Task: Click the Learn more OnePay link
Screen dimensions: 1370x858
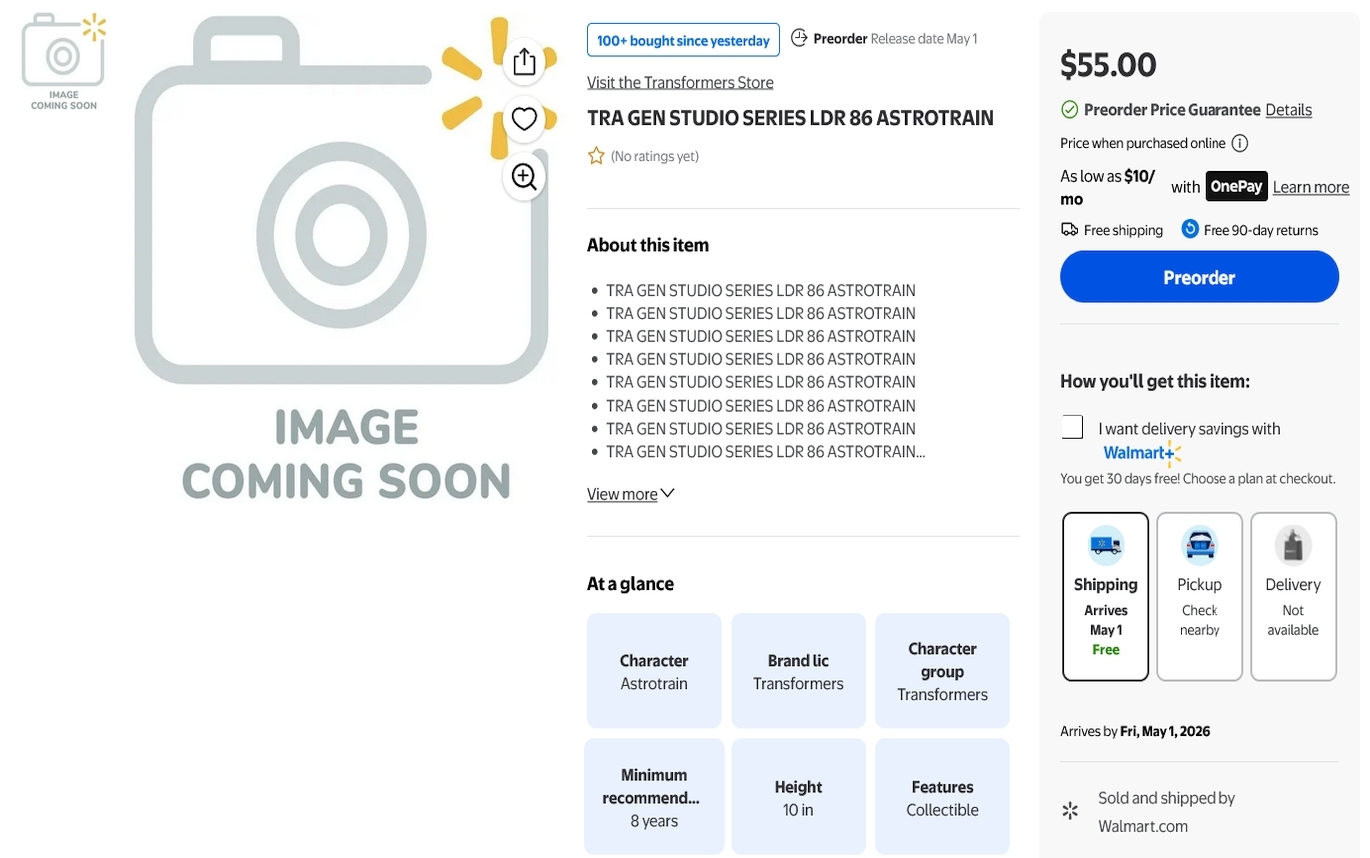Action: [1310, 187]
